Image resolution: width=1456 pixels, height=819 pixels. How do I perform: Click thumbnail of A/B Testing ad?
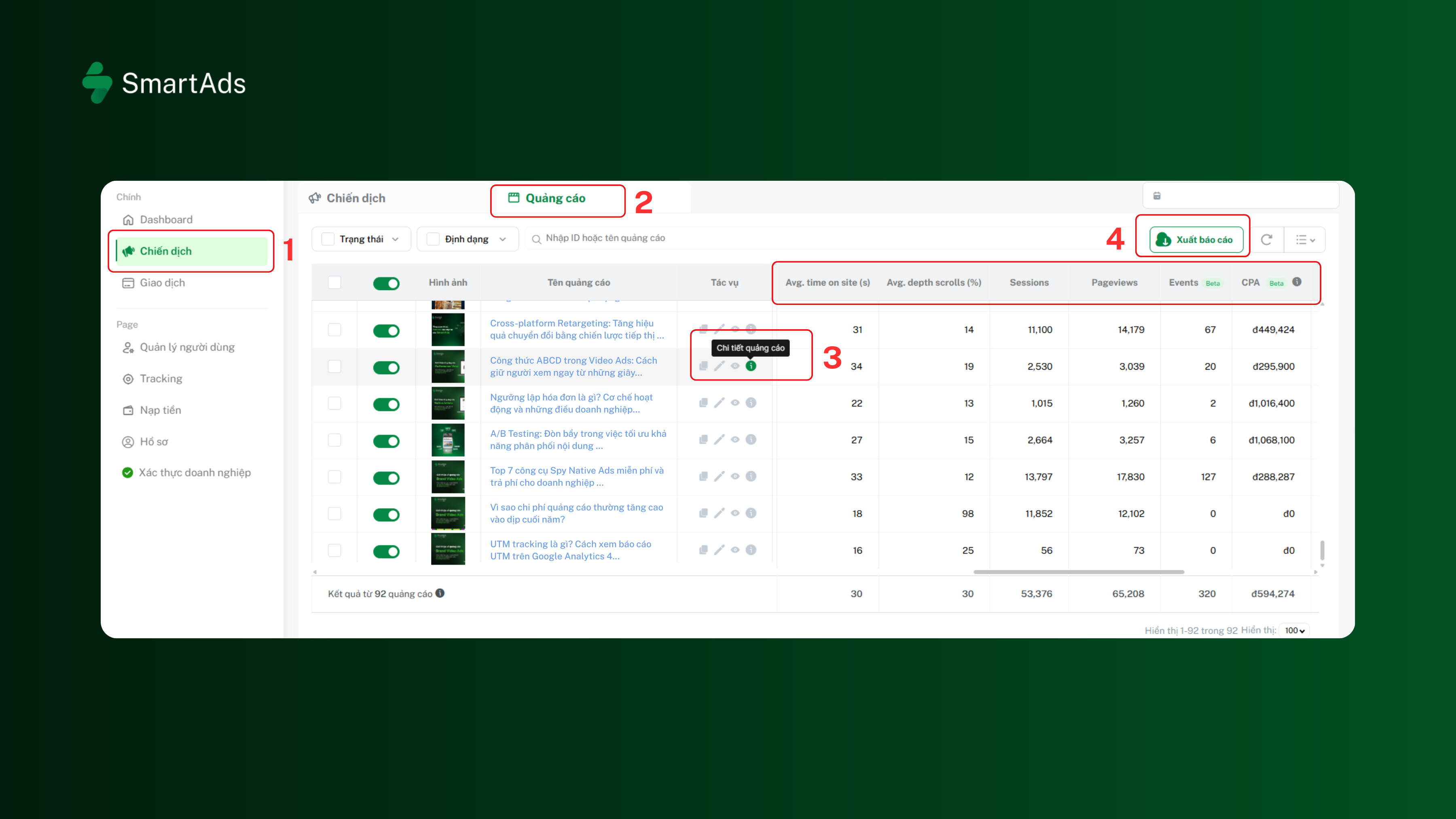coord(448,440)
